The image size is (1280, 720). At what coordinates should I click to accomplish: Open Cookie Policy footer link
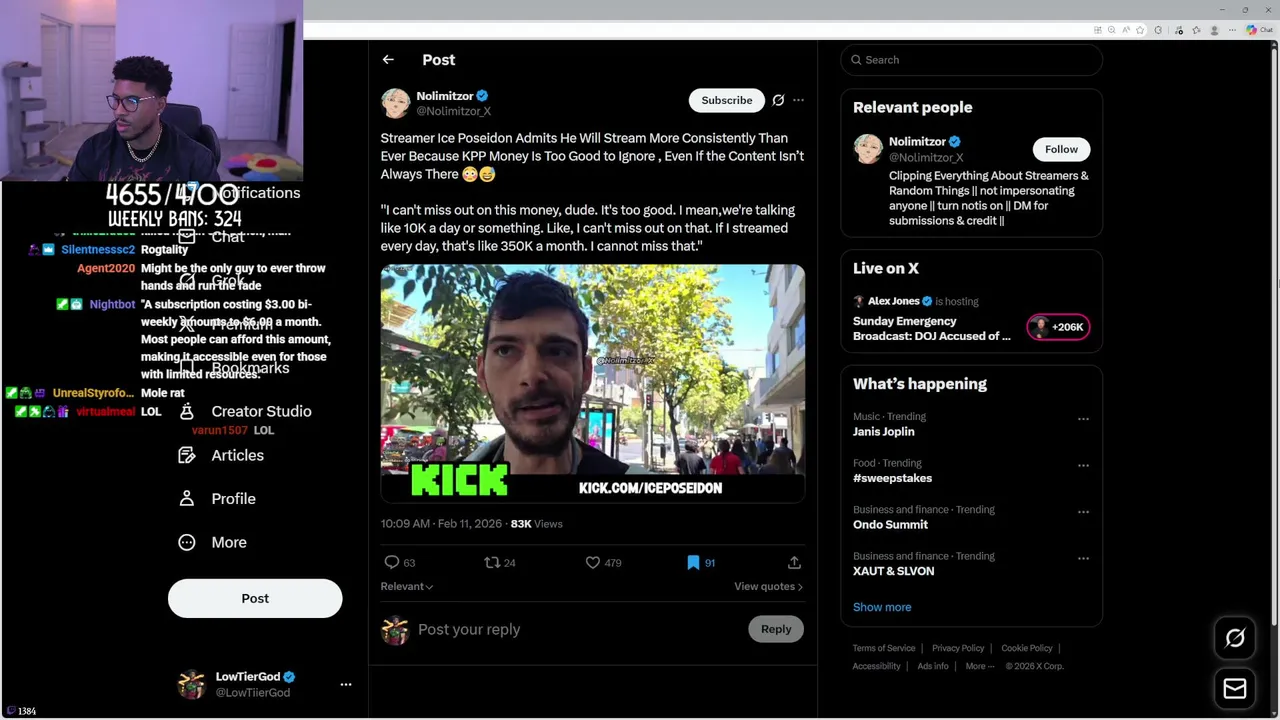pos(1027,648)
